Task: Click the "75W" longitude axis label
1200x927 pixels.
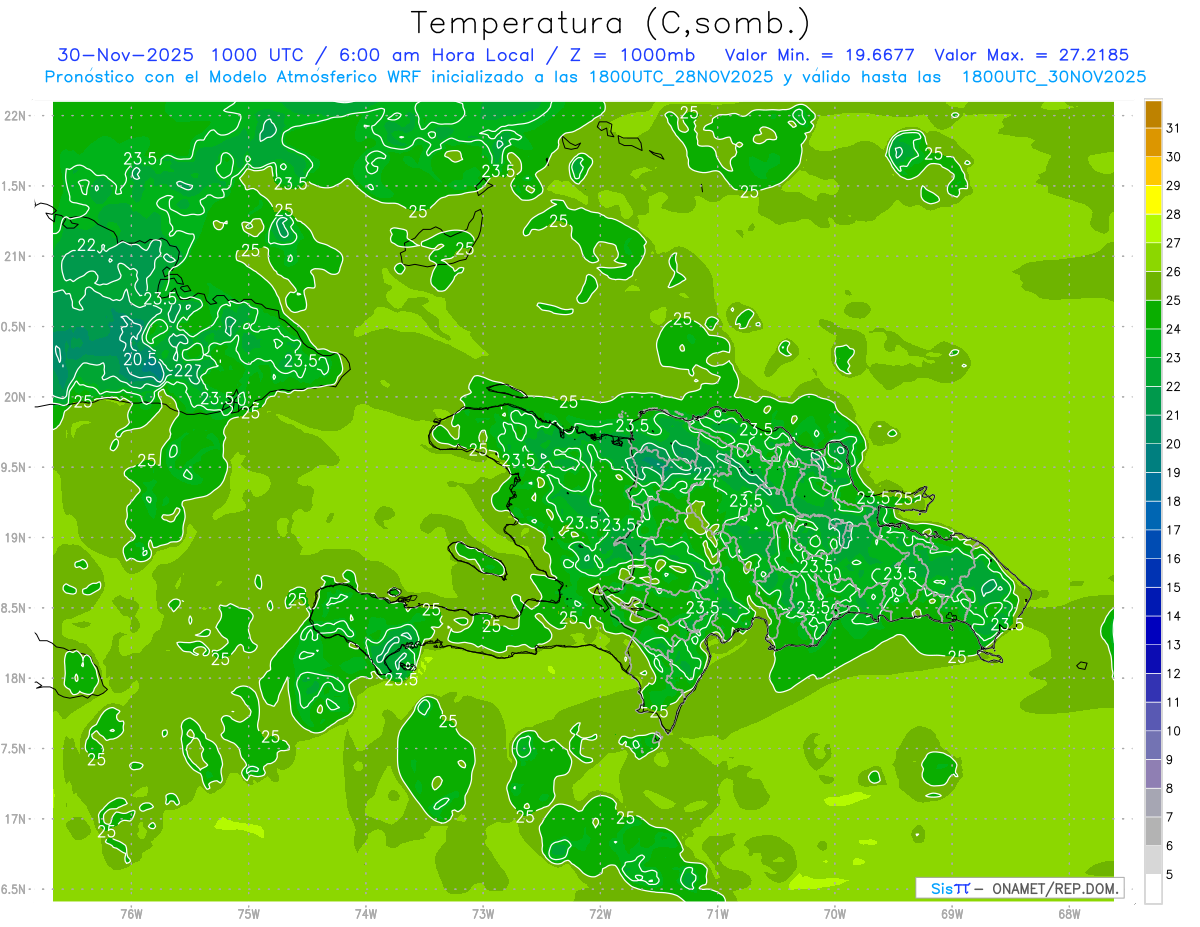Action: coord(249,914)
